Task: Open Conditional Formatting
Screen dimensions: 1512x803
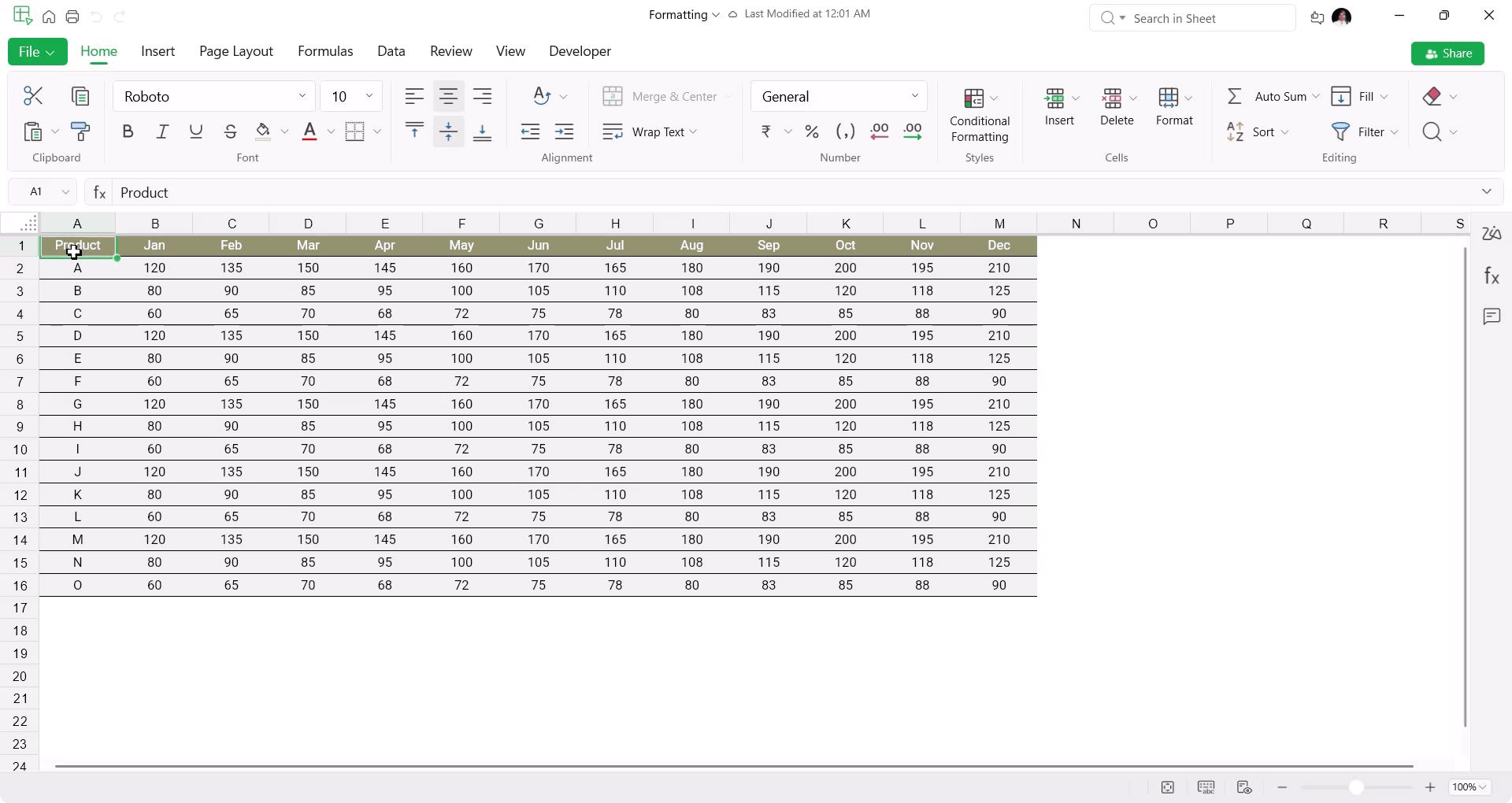Action: pos(980,115)
